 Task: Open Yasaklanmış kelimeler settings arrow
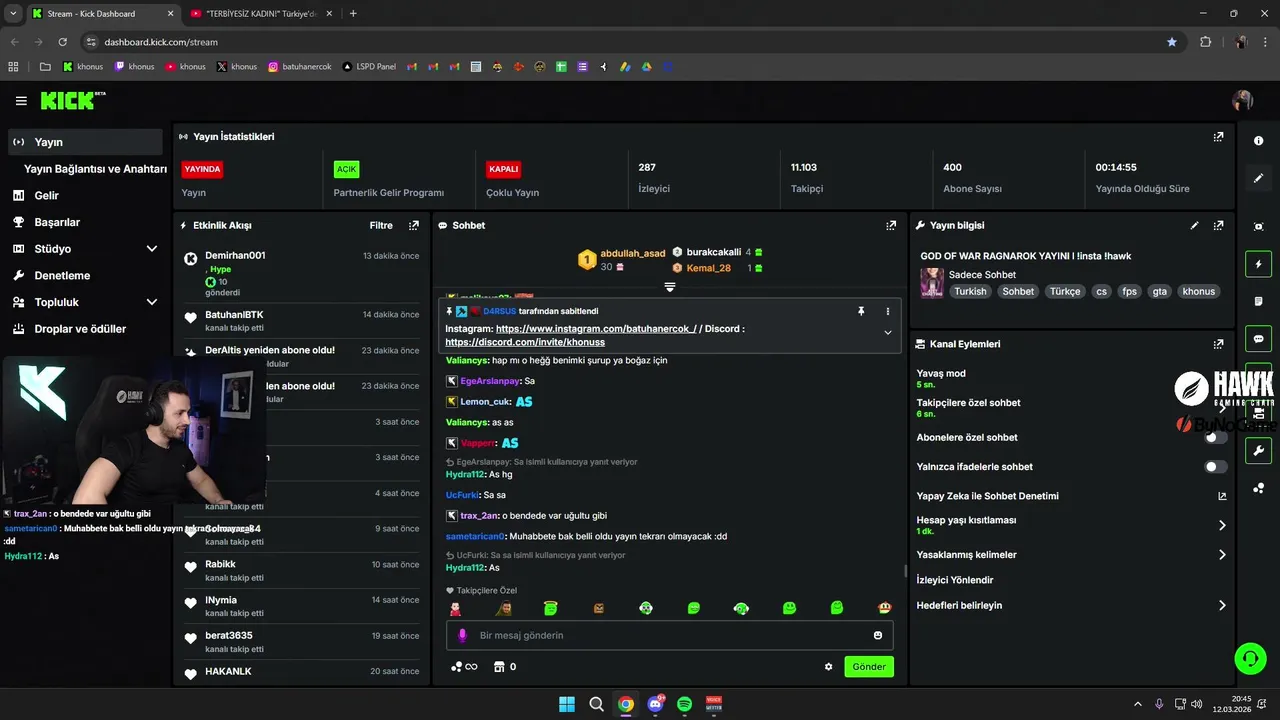click(x=1222, y=555)
